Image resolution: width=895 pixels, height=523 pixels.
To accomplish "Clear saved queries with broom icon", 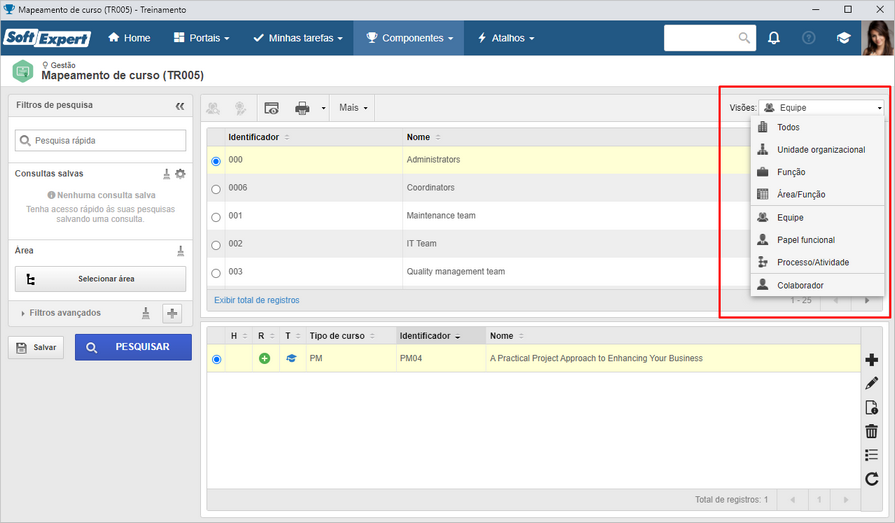I will click(166, 174).
